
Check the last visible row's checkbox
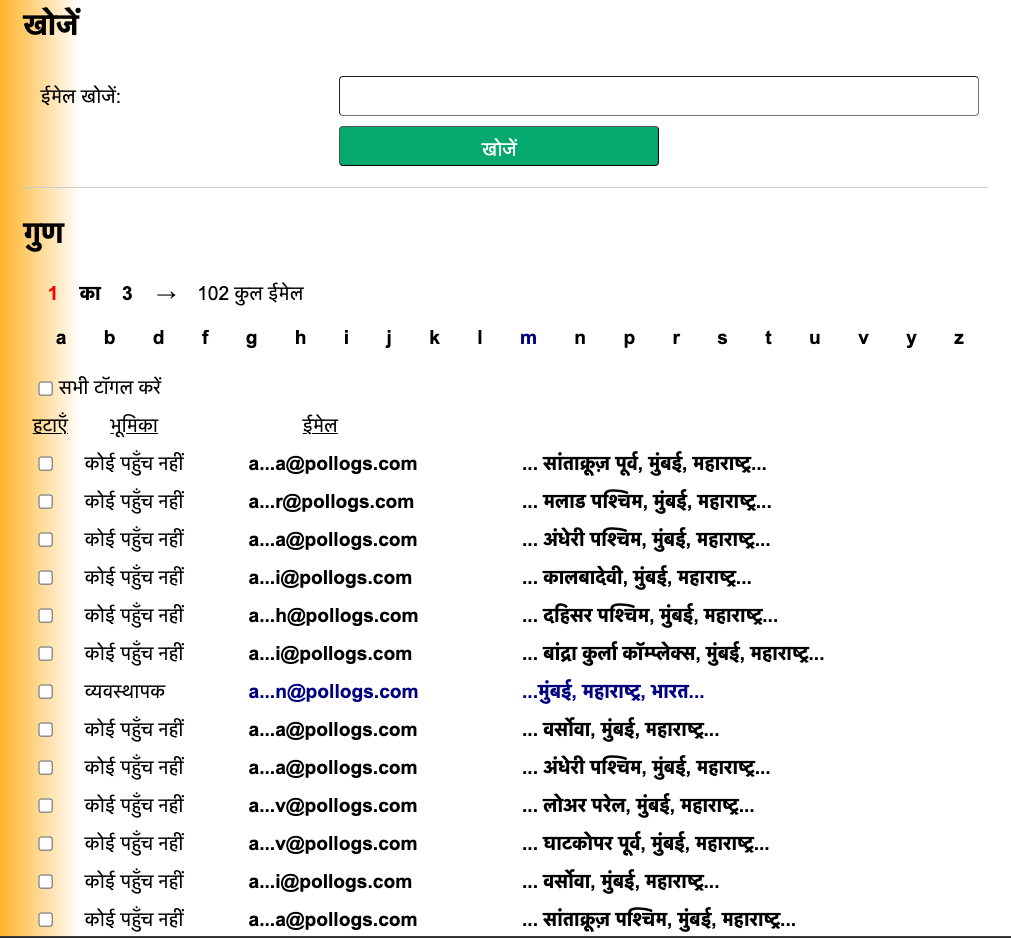(x=45, y=919)
